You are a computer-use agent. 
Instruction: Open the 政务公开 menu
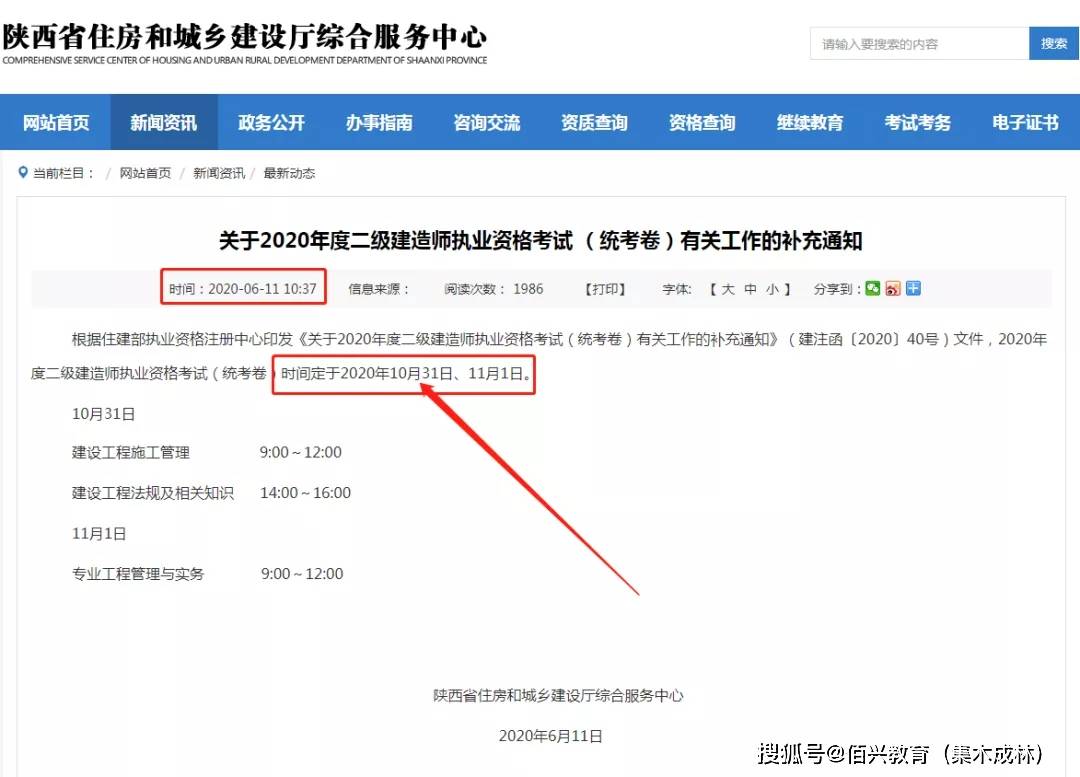[271, 121]
